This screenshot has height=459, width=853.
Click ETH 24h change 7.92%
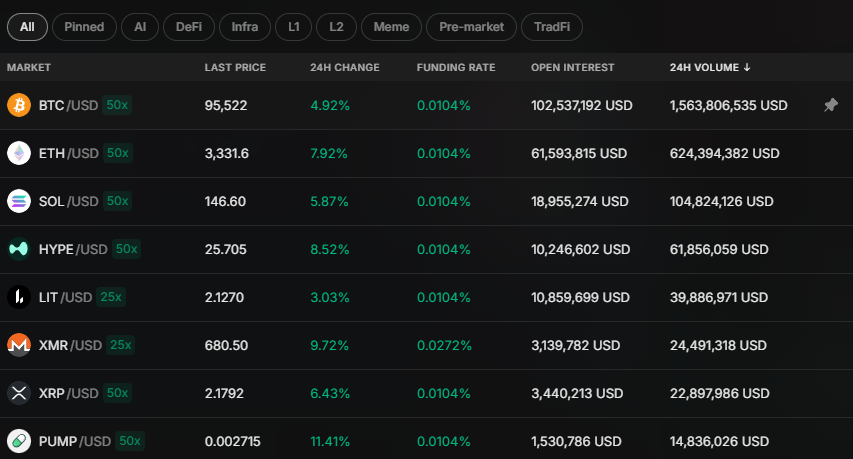[x=329, y=153]
